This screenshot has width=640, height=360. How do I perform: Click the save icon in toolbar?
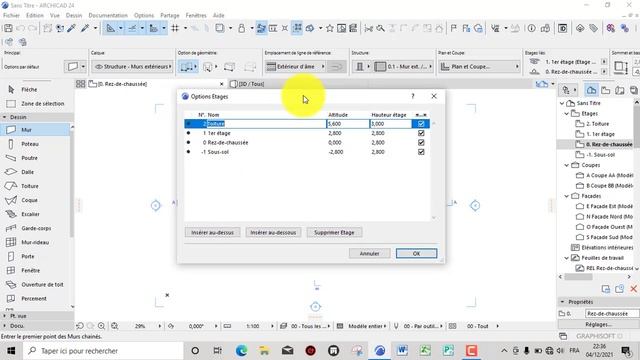pos(8,28)
